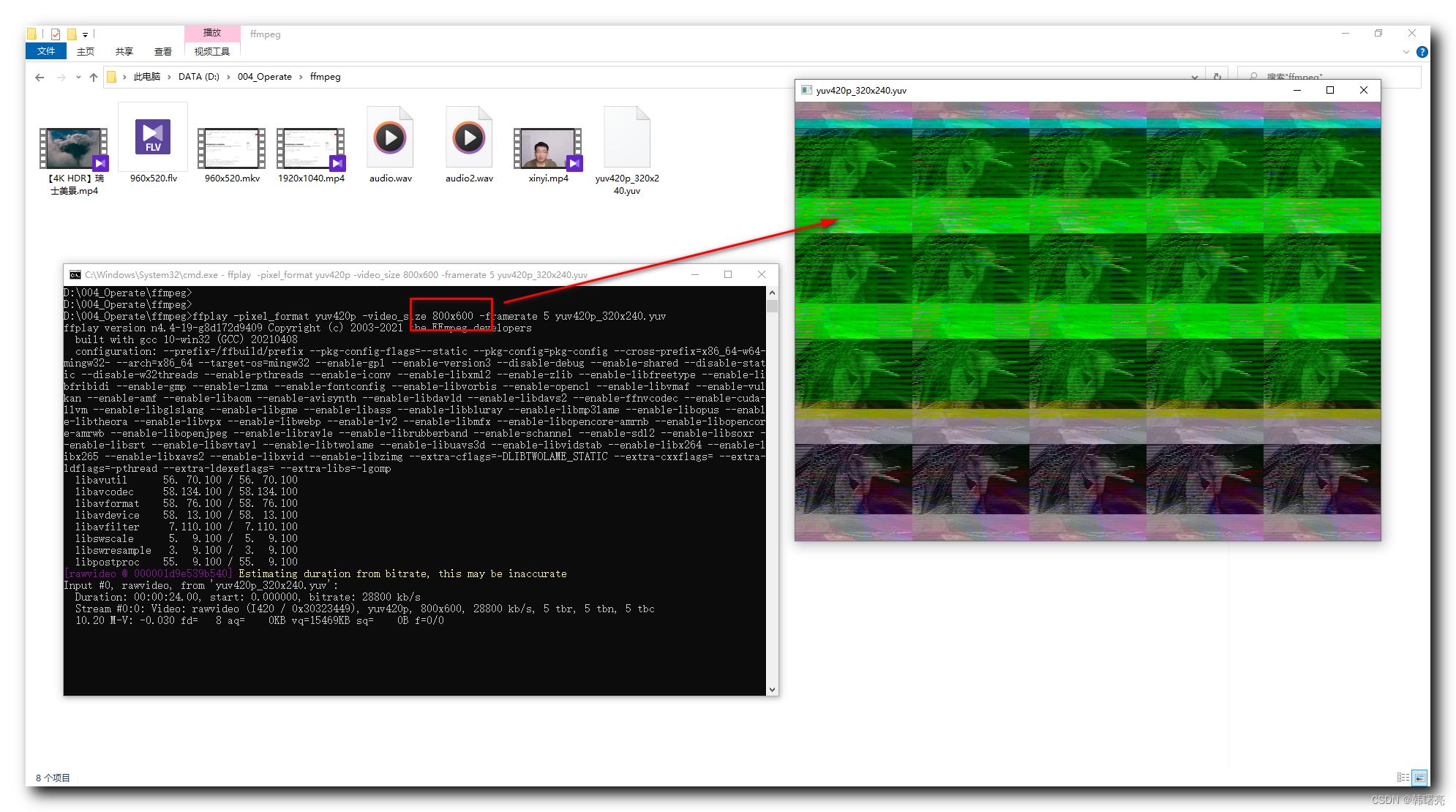Open the 960x520.flv video file
This screenshot has width=1456, height=812.
(153, 138)
